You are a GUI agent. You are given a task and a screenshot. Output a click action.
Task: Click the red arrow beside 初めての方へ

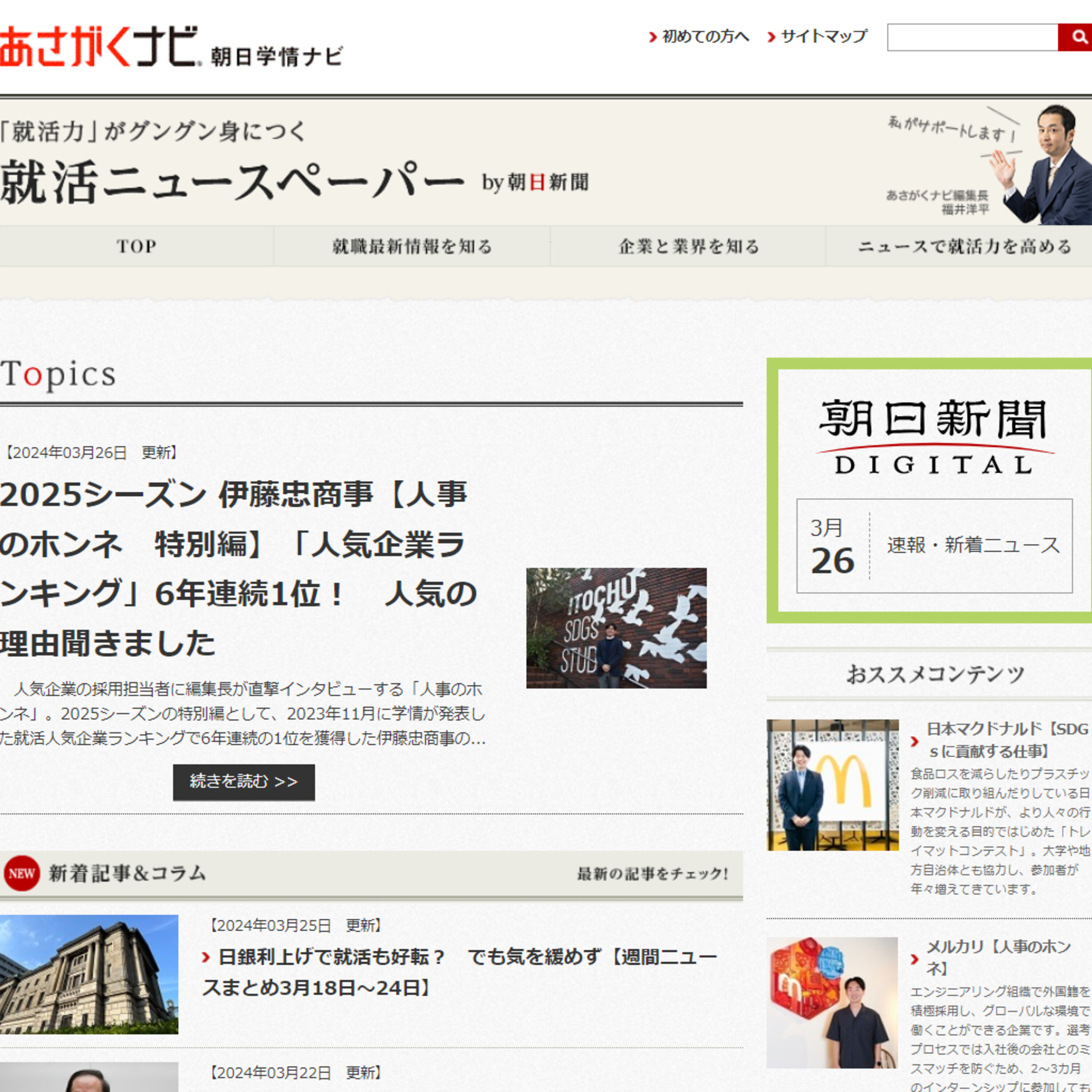click(653, 37)
